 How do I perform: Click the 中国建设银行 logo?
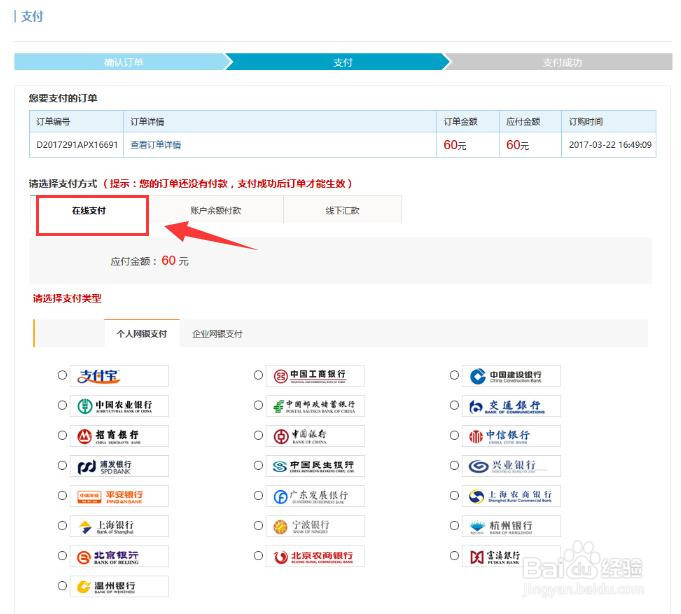pos(511,376)
